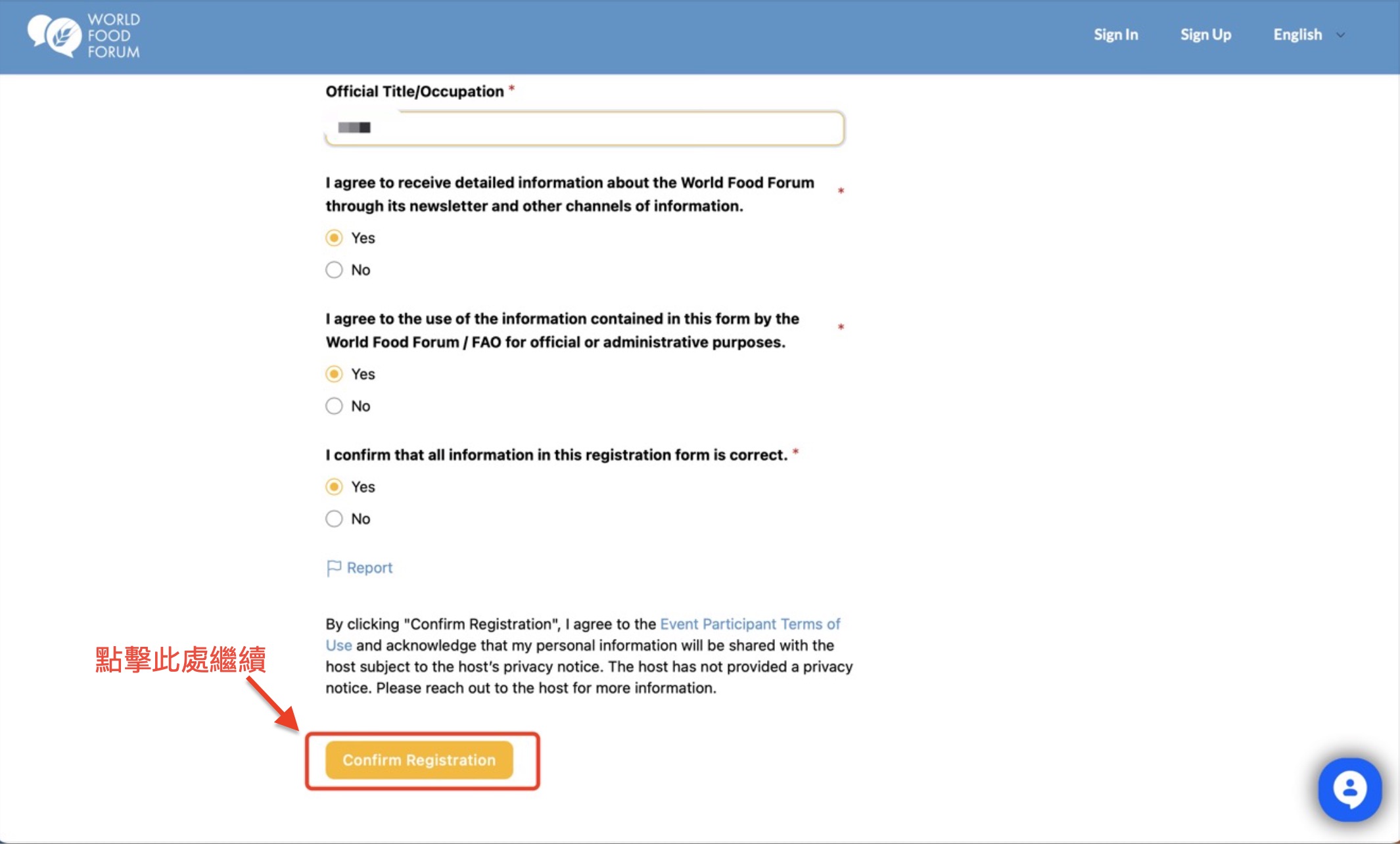Click the Sign Up navigation icon

tap(1205, 34)
